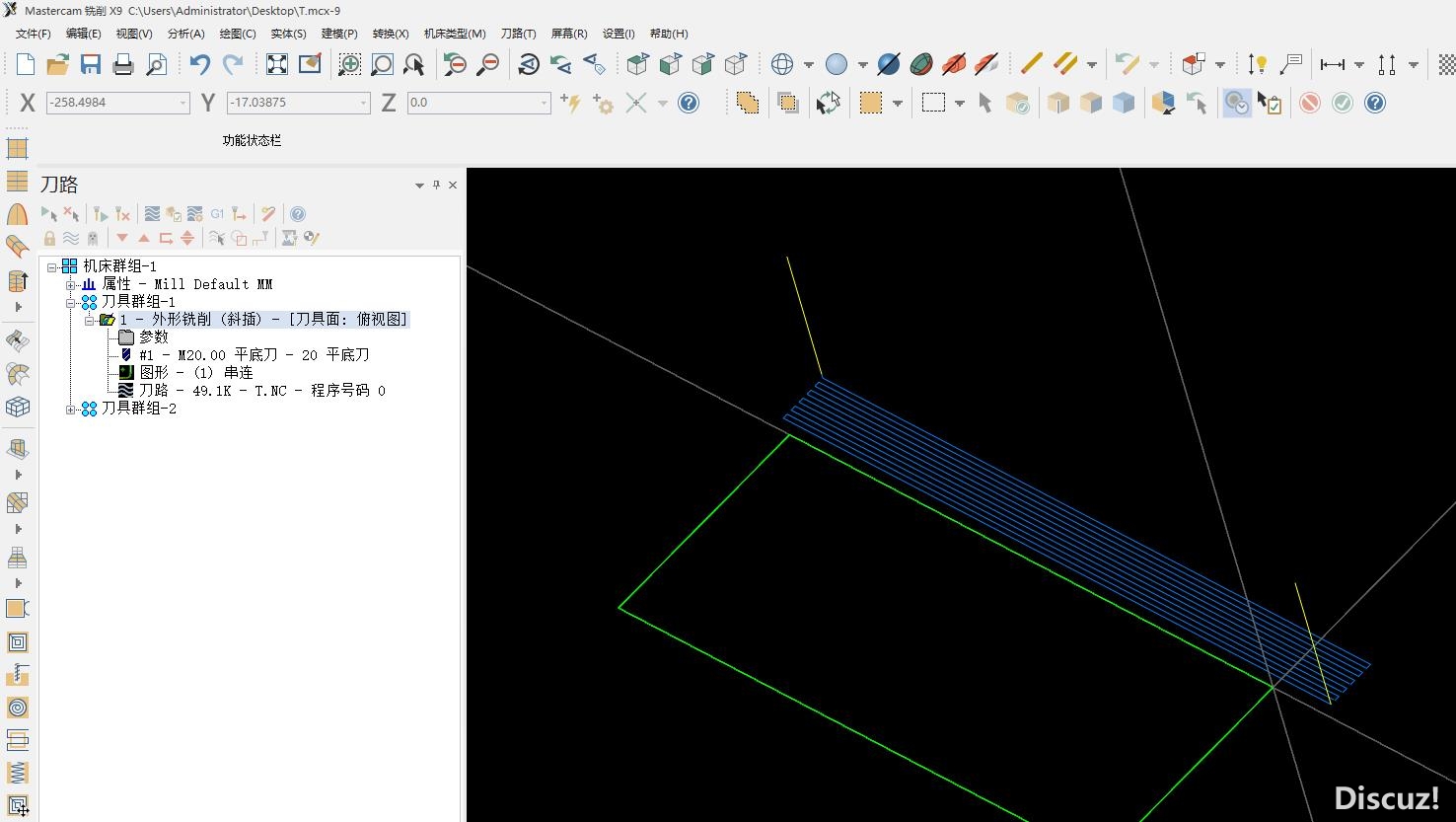Fit geometry to screen
The width and height of the screenshot is (1456, 822).
click(x=277, y=64)
